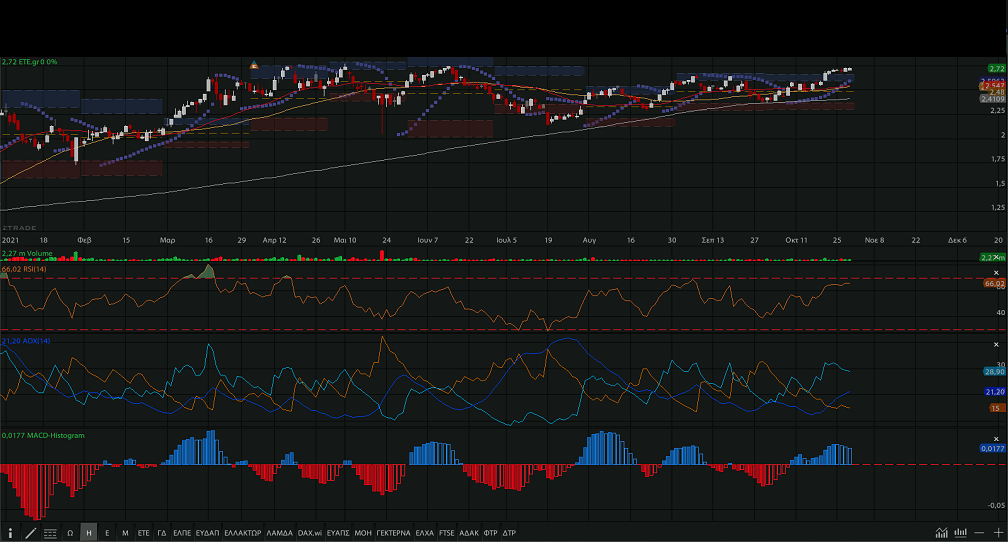Select the monthly M timeframe
The width and height of the screenshot is (1008, 542).
125,533
